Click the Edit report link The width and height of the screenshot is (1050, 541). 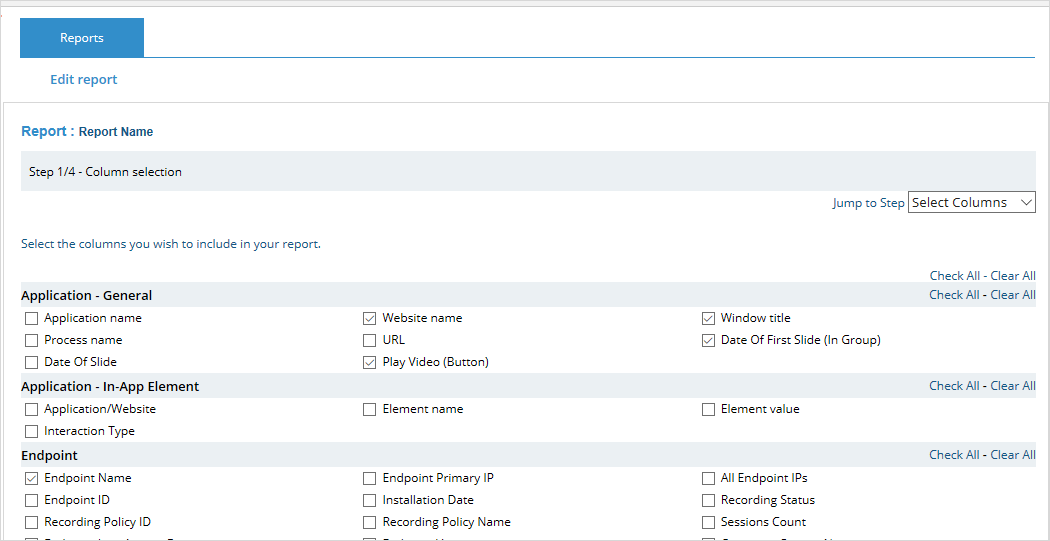coord(83,79)
